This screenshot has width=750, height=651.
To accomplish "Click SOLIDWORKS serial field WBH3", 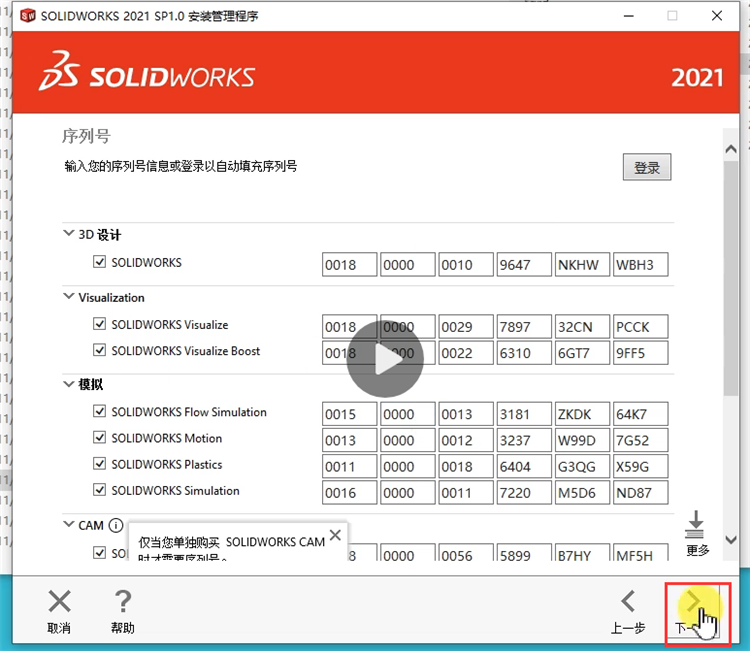I will (640, 265).
